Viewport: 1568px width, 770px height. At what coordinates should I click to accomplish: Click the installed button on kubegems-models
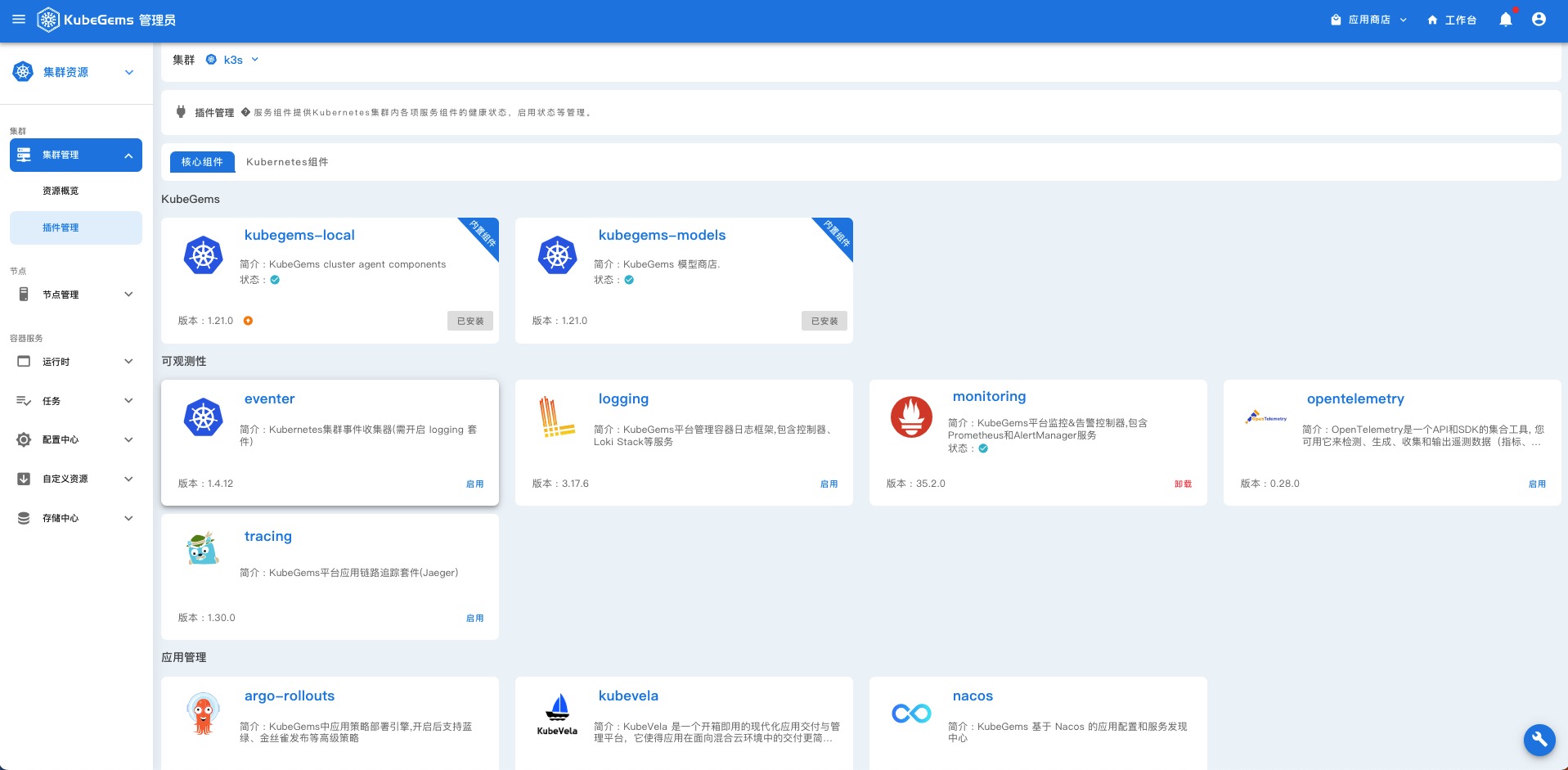(824, 321)
